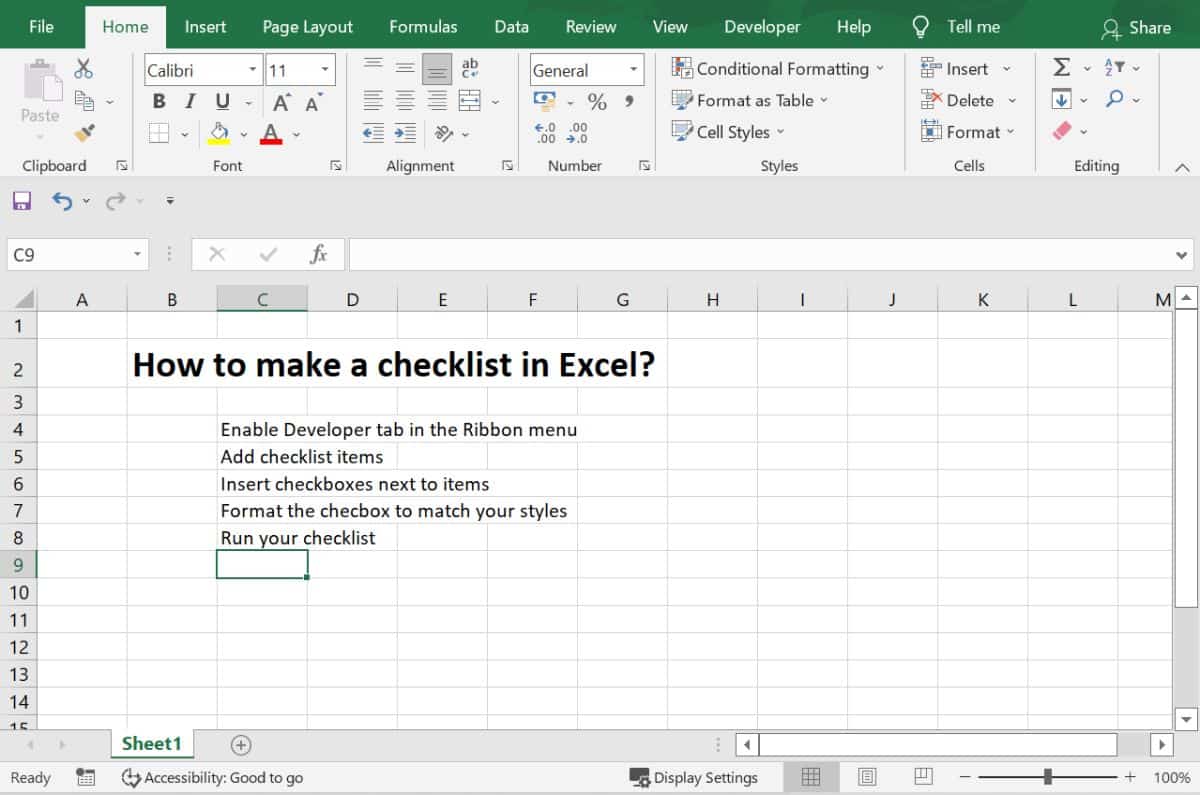Open the Formulas ribbon tab

[x=423, y=26]
